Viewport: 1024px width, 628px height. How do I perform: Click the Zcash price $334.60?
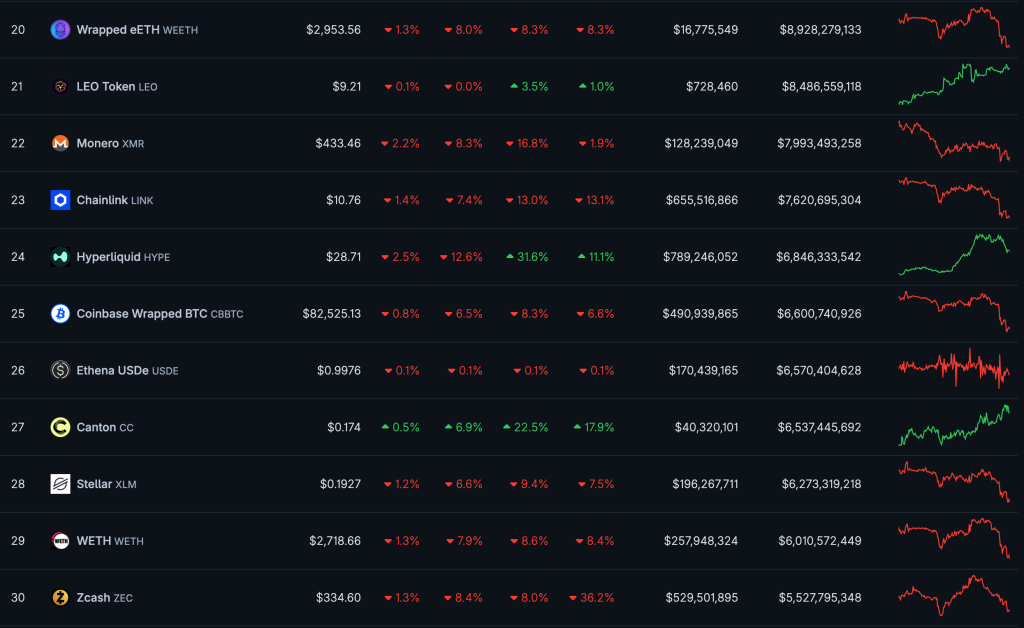click(338, 598)
